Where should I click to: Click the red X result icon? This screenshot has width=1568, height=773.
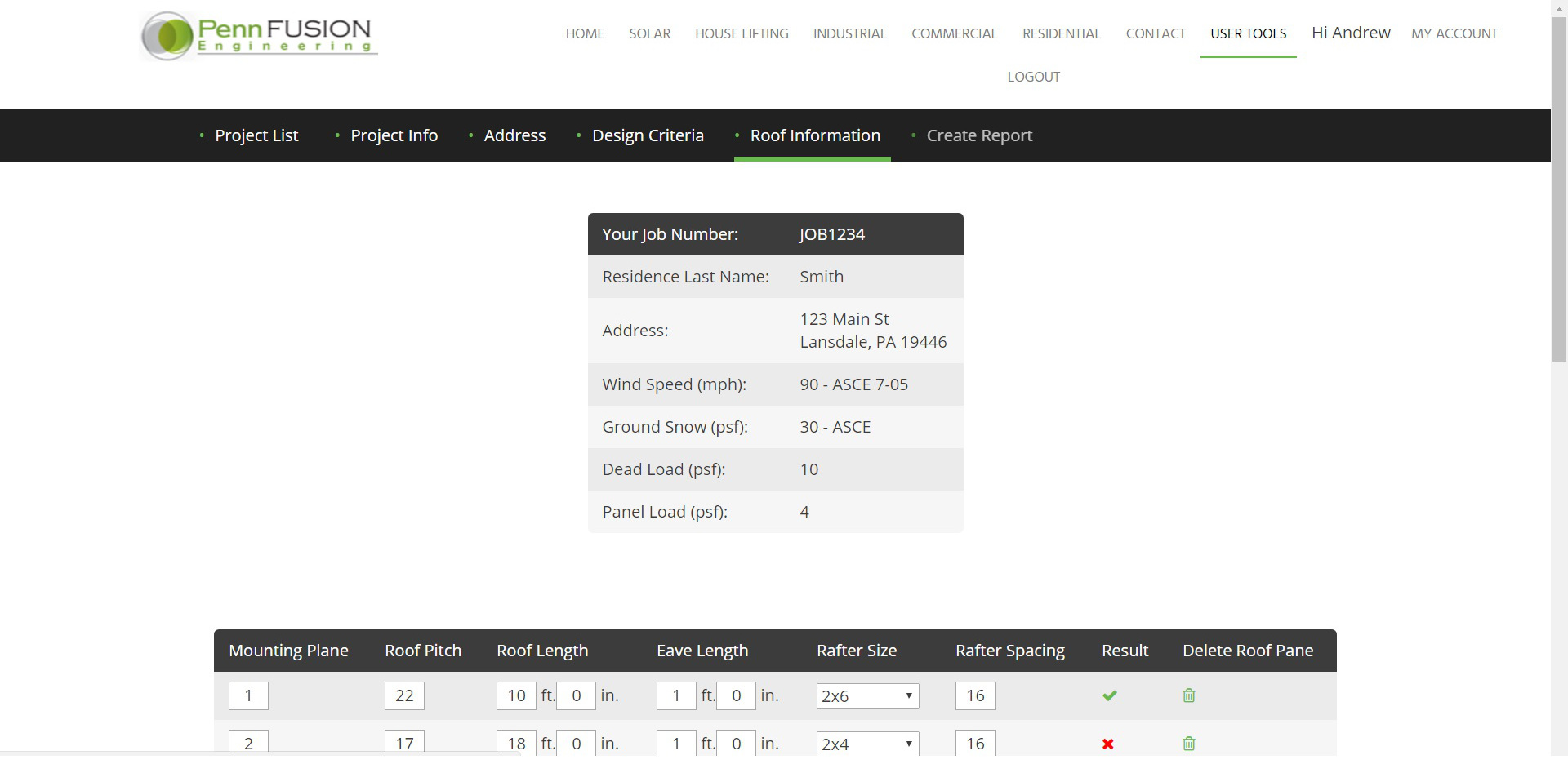tap(1107, 744)
